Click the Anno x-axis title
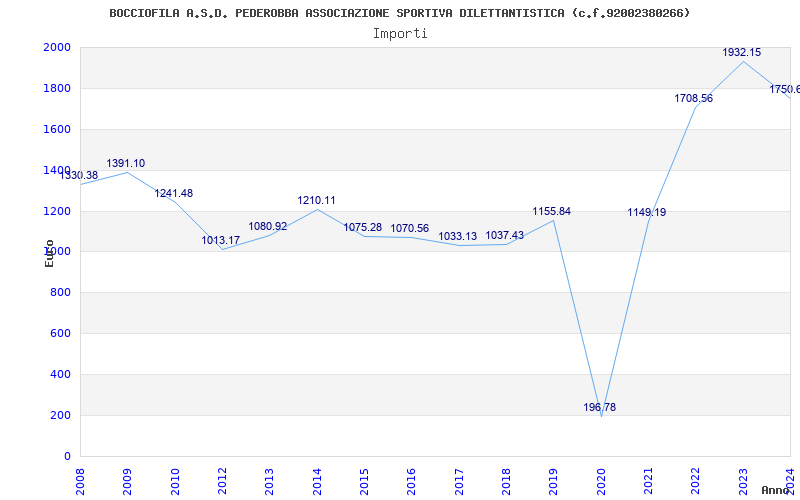The height and width of the screenshot is (500, 800). 776,490
